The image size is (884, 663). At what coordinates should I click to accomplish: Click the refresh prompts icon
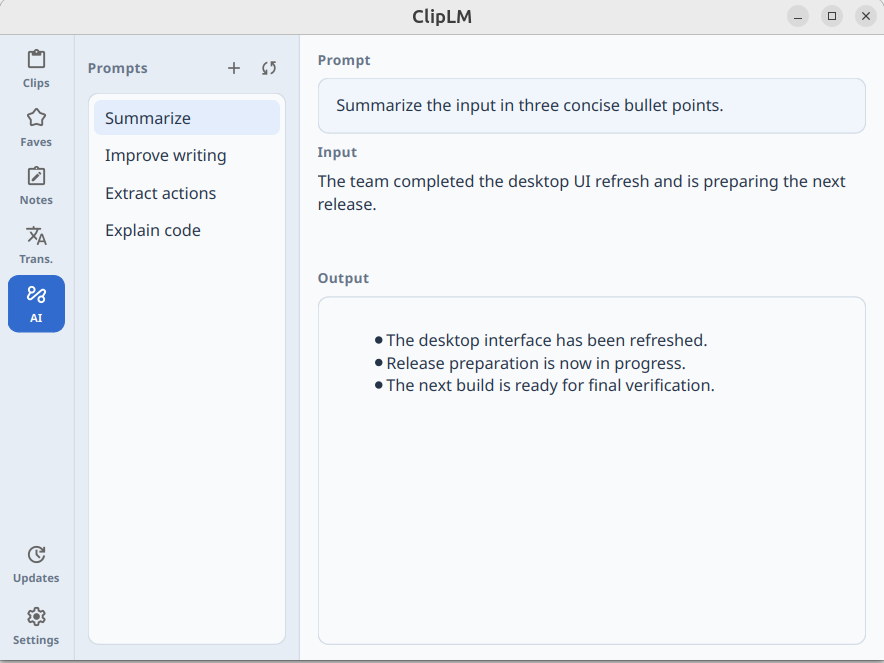click(269, 68)
